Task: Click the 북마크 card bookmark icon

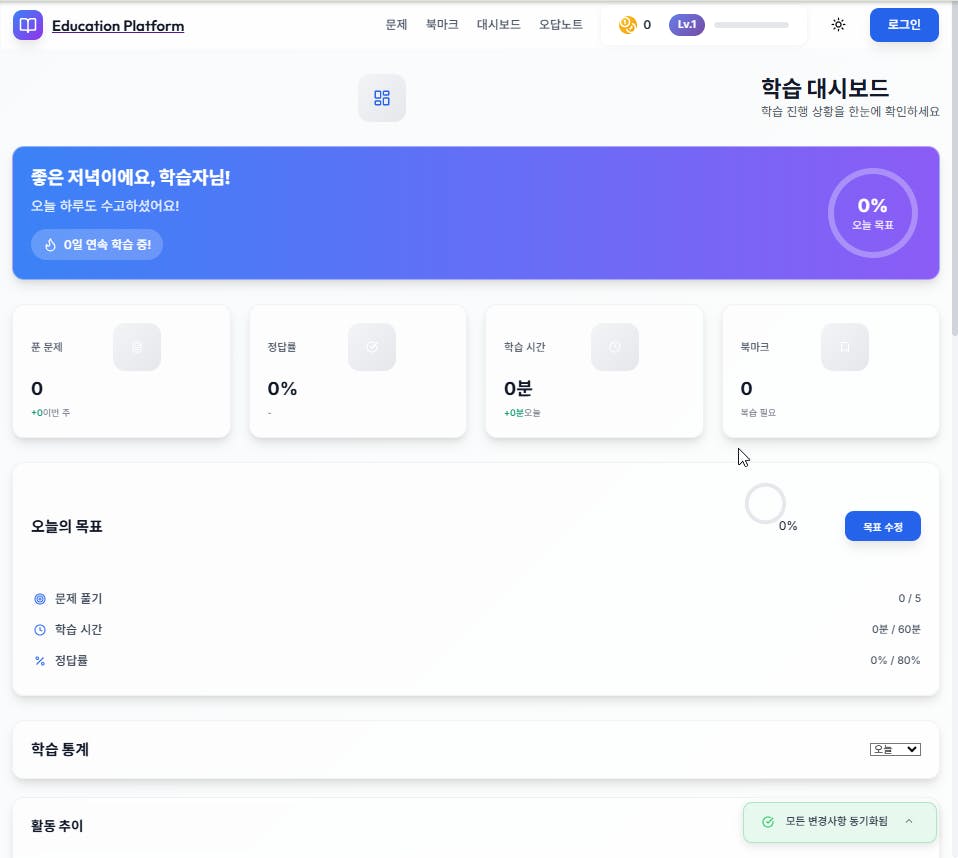Action: coord(845,347)
